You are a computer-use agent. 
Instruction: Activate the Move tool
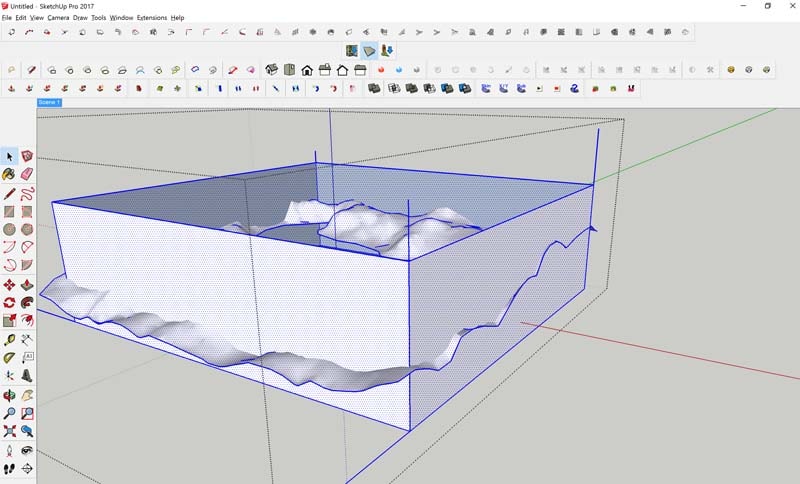point(9,285)
